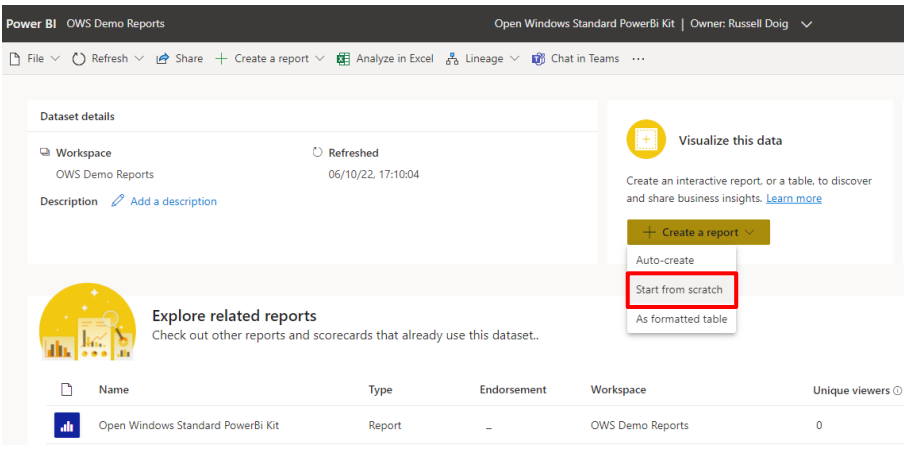Image resolution: width=907 pixels, height=457 pixels.
Task: Click Analyze in Excel toolbar item
Action: 385,58
